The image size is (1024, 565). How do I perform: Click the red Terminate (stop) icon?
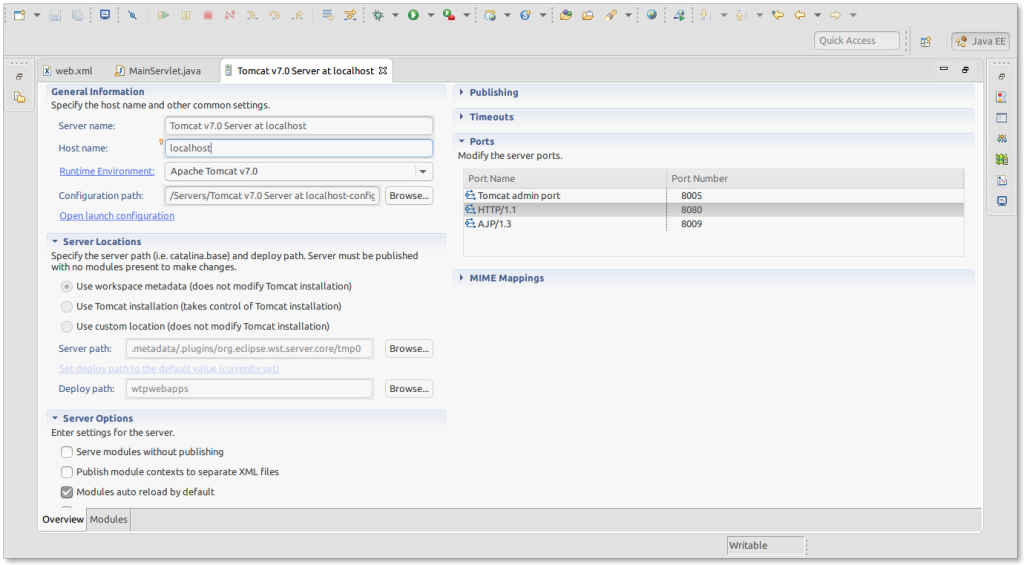click(x=208, y=15)
